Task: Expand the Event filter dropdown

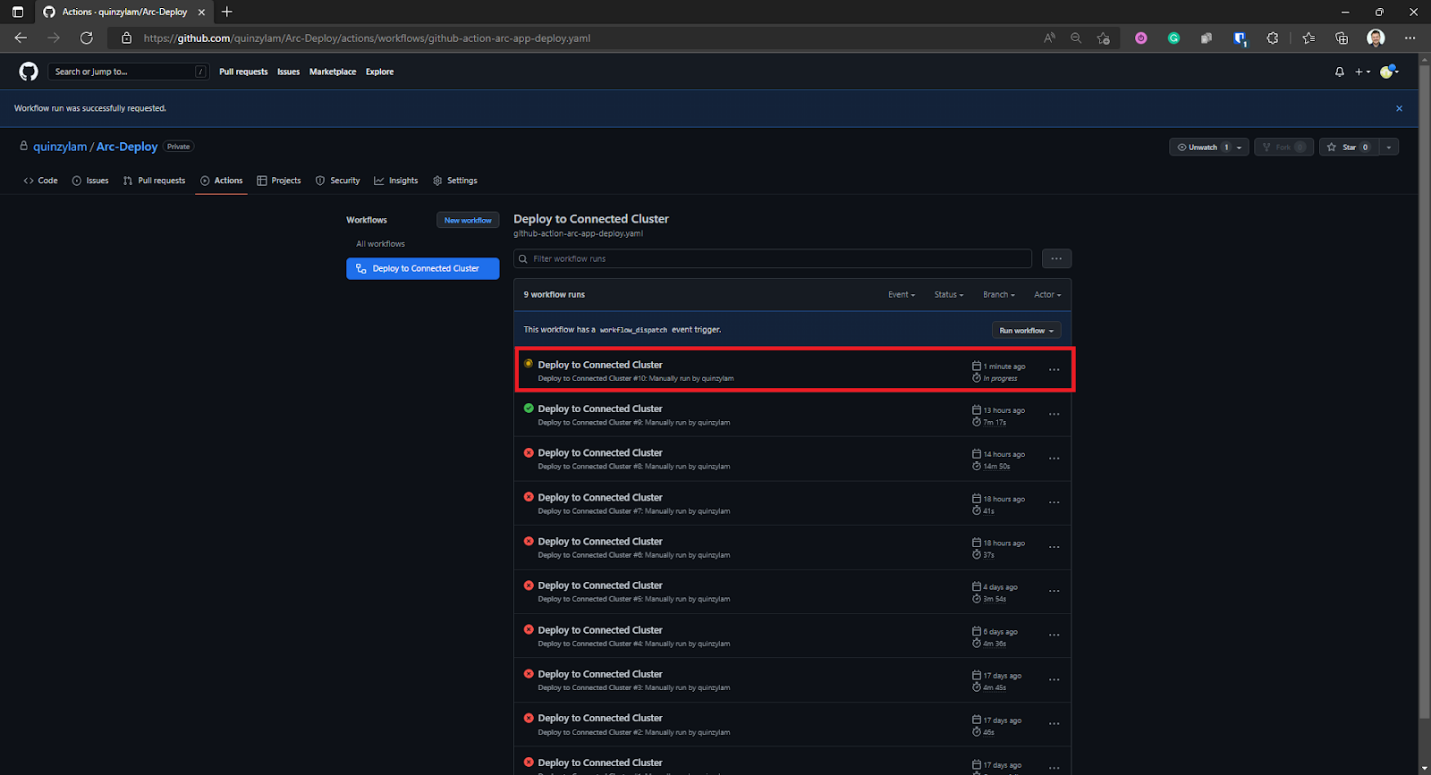Action: [901, 295]
